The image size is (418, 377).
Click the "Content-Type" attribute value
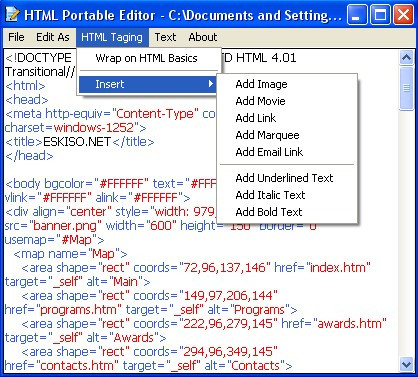155,114
